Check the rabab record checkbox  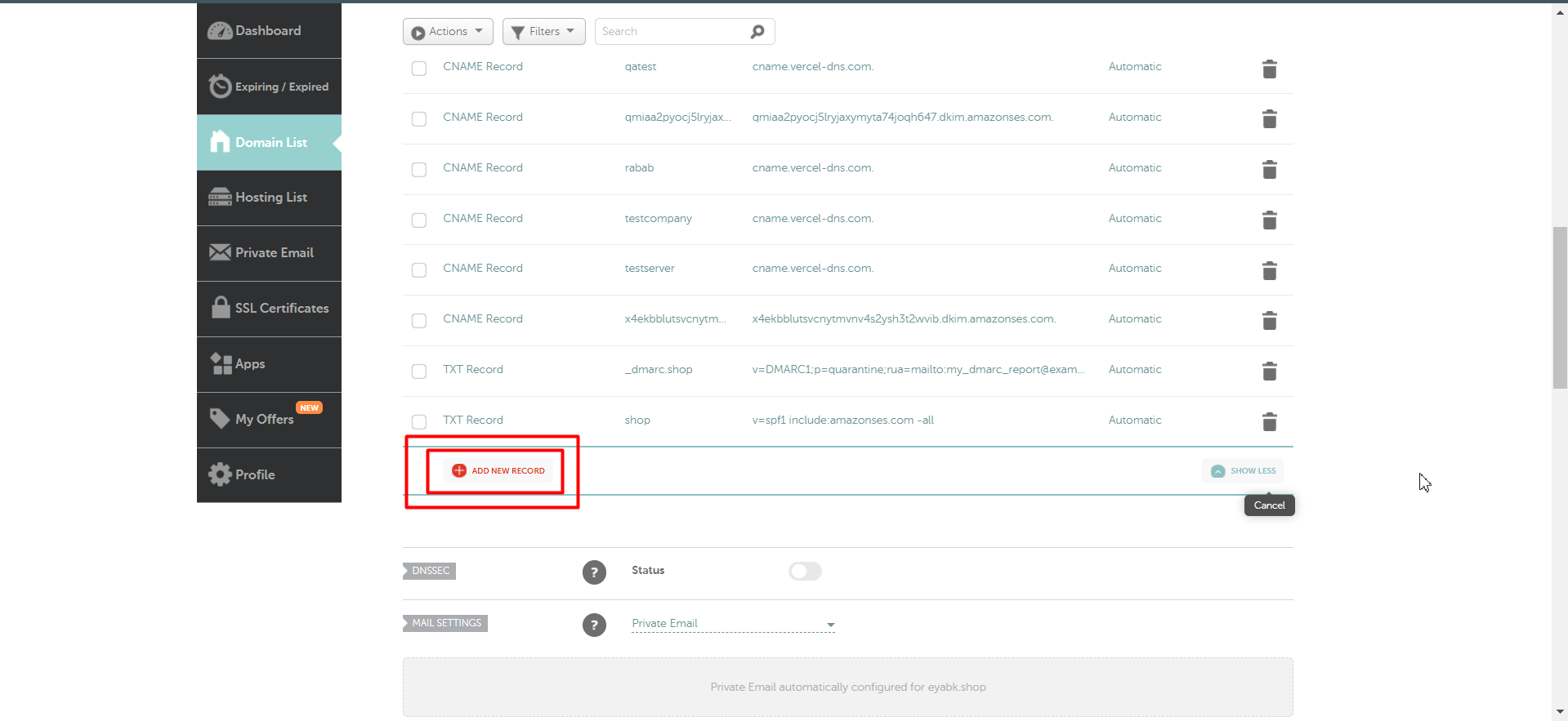coord(419,170)
